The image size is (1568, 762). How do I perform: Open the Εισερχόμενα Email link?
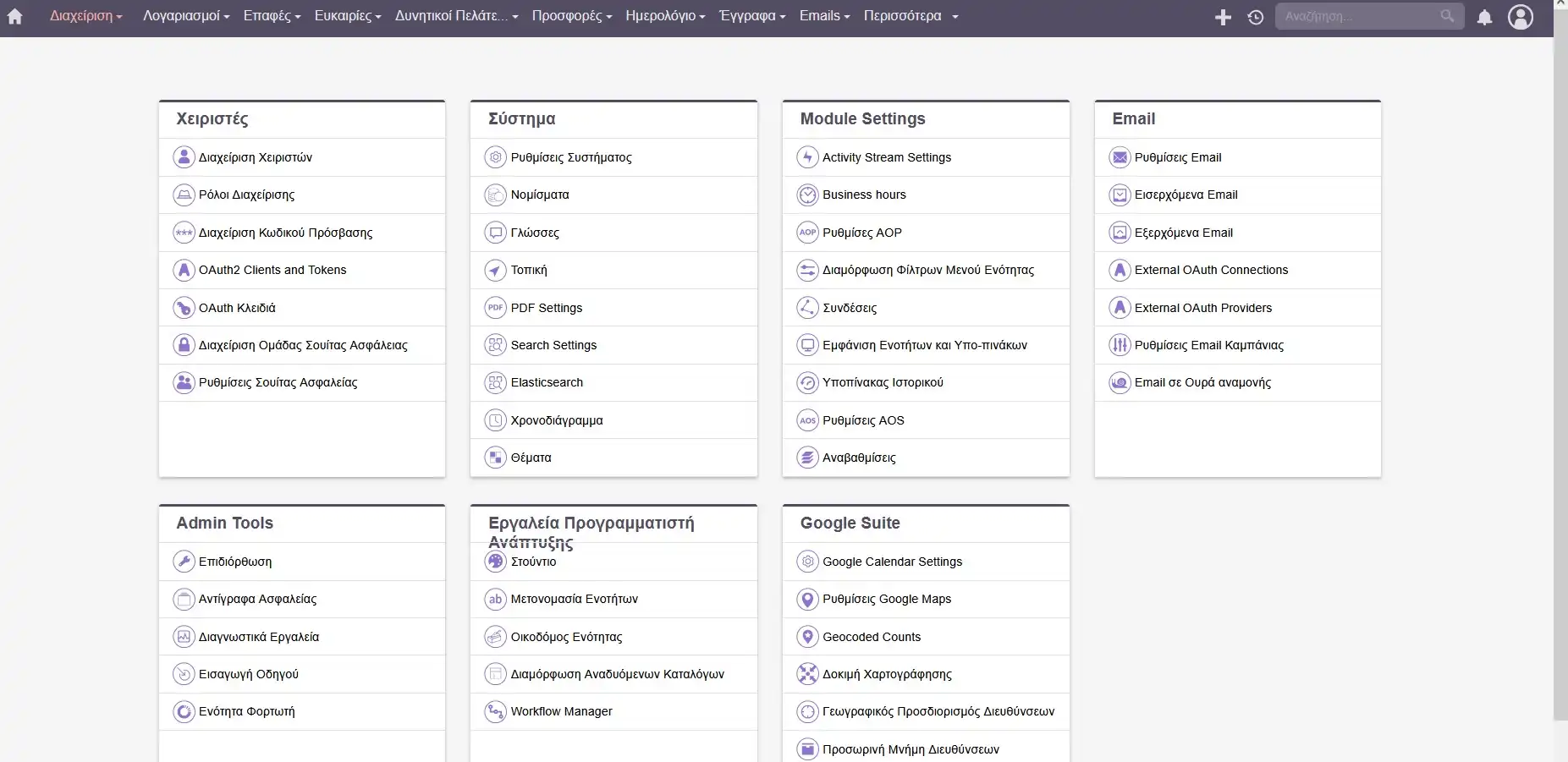coord(1186,195)
